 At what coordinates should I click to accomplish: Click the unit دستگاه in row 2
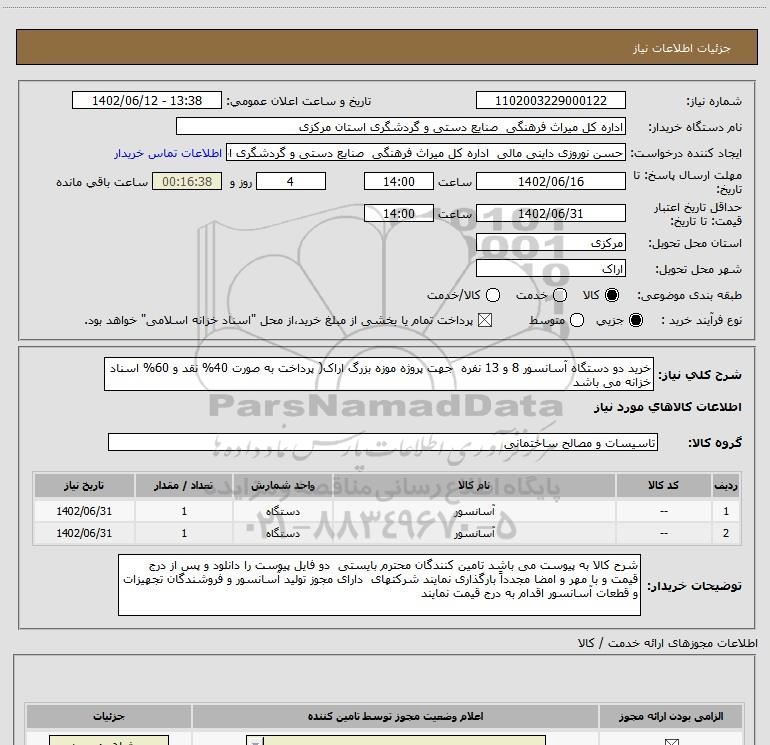coord(283,533)
